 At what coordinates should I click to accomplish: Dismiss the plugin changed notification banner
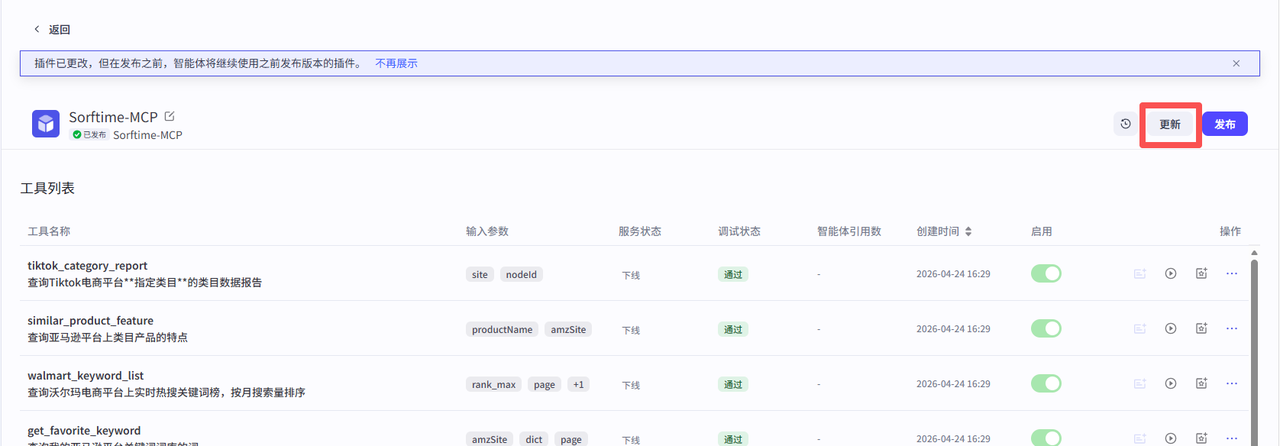(x=1236, y=63)
